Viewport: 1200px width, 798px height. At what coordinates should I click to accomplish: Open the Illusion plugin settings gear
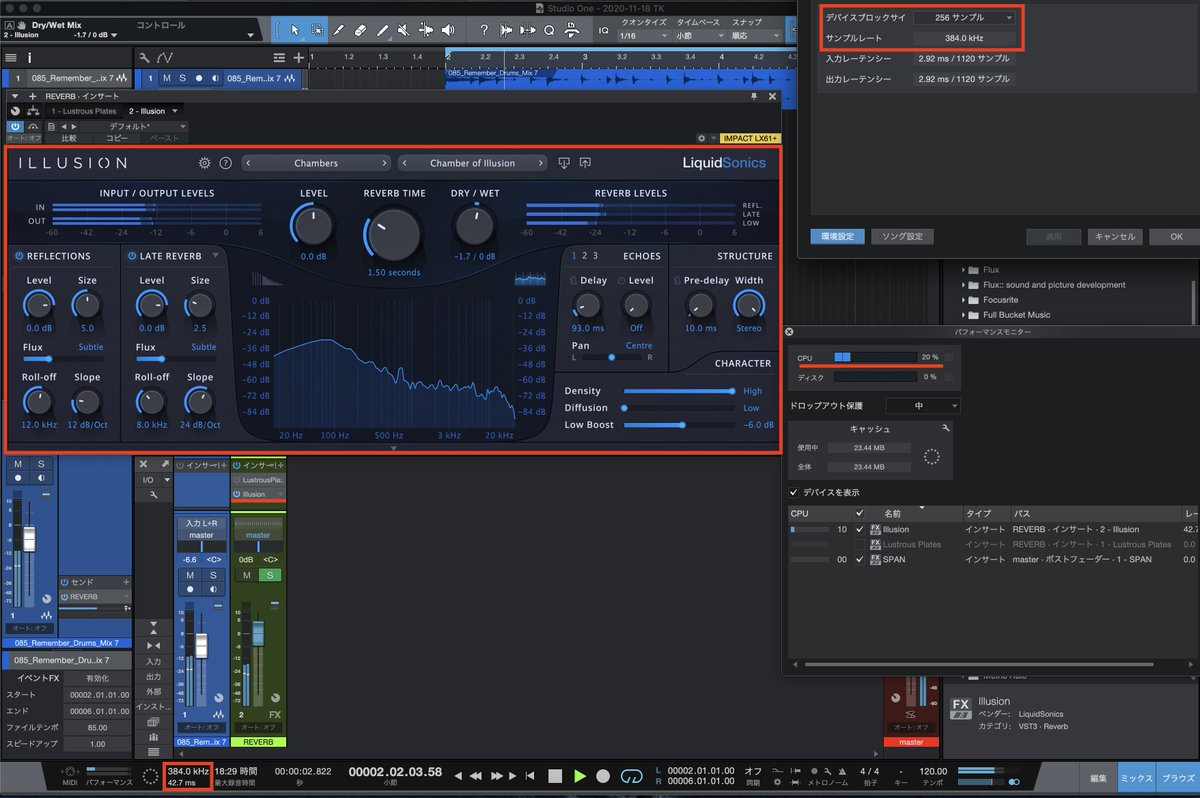(205, 163)
